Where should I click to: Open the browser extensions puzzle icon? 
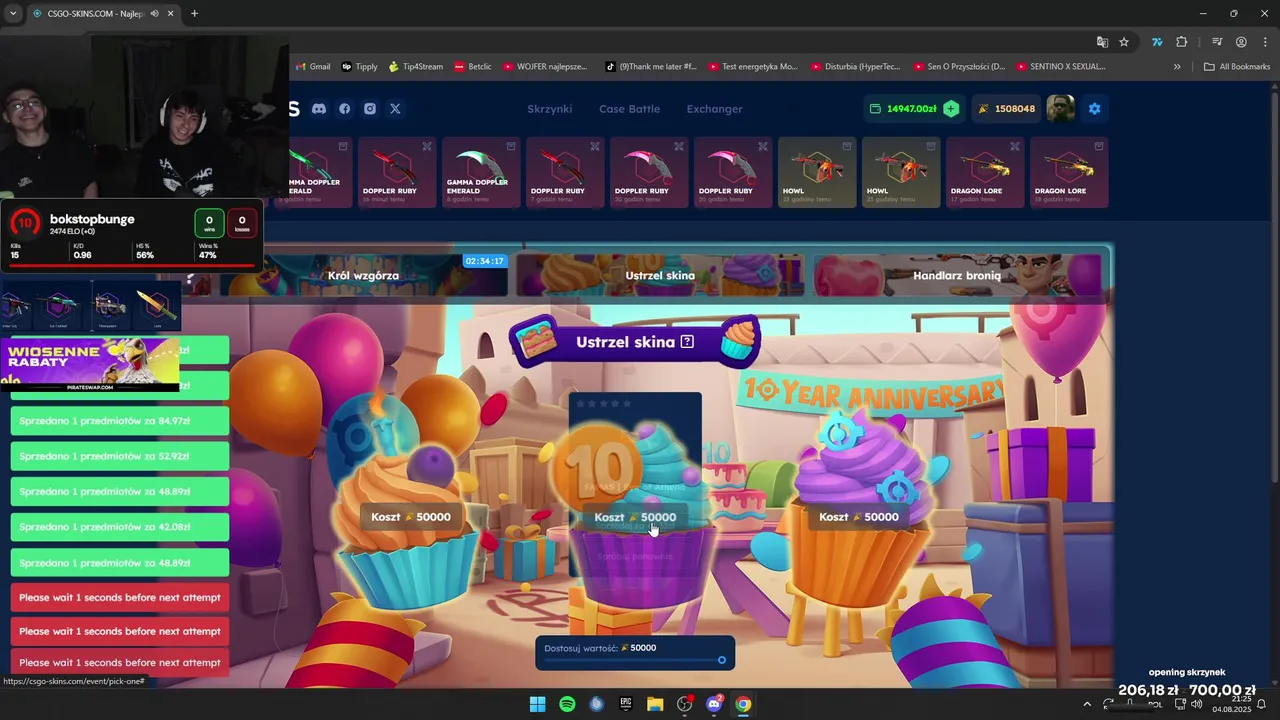(x=1182, y=42)
